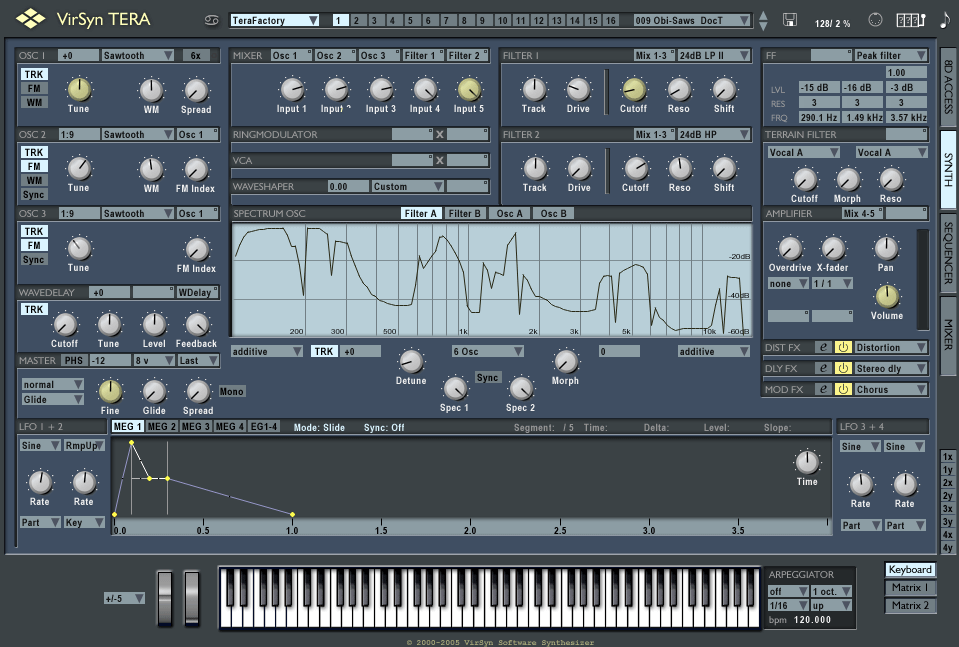Toggle the DLY FX power button
The height and width of the screenshot is (647, 959).
pos(843,368)
